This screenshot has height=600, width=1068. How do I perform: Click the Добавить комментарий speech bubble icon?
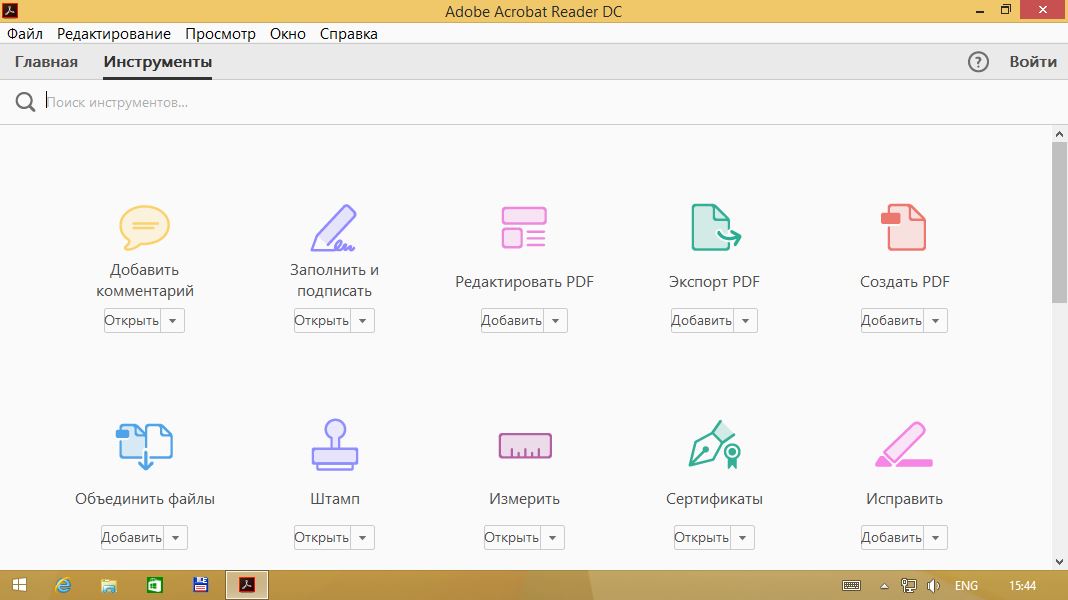(144, 227)
